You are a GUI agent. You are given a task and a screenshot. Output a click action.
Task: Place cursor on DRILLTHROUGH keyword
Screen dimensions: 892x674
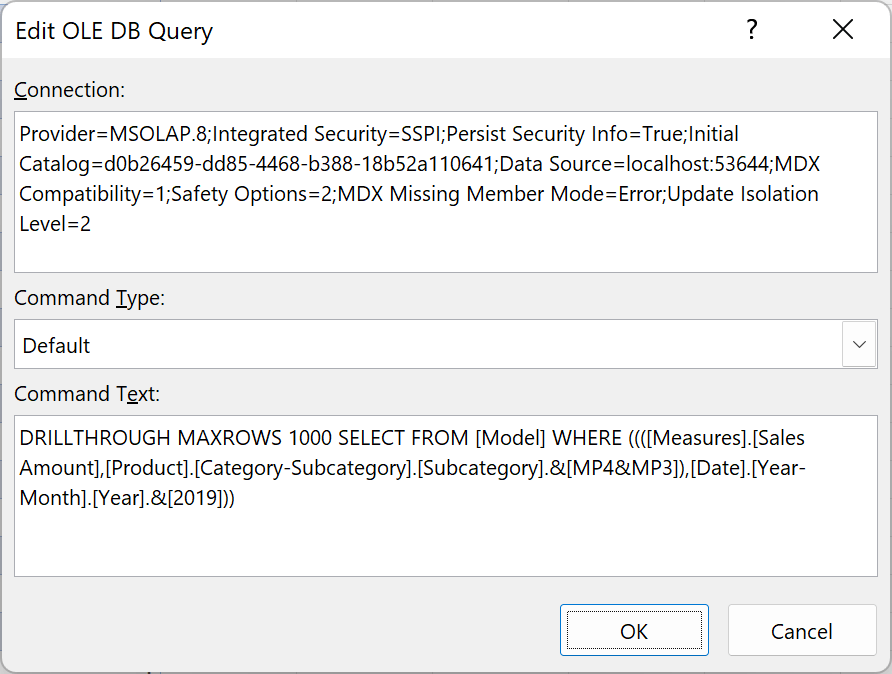click(94, 438)
